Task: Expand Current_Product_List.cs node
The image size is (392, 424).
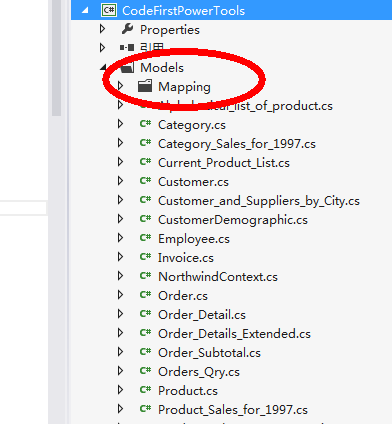Action: (121, 162)
